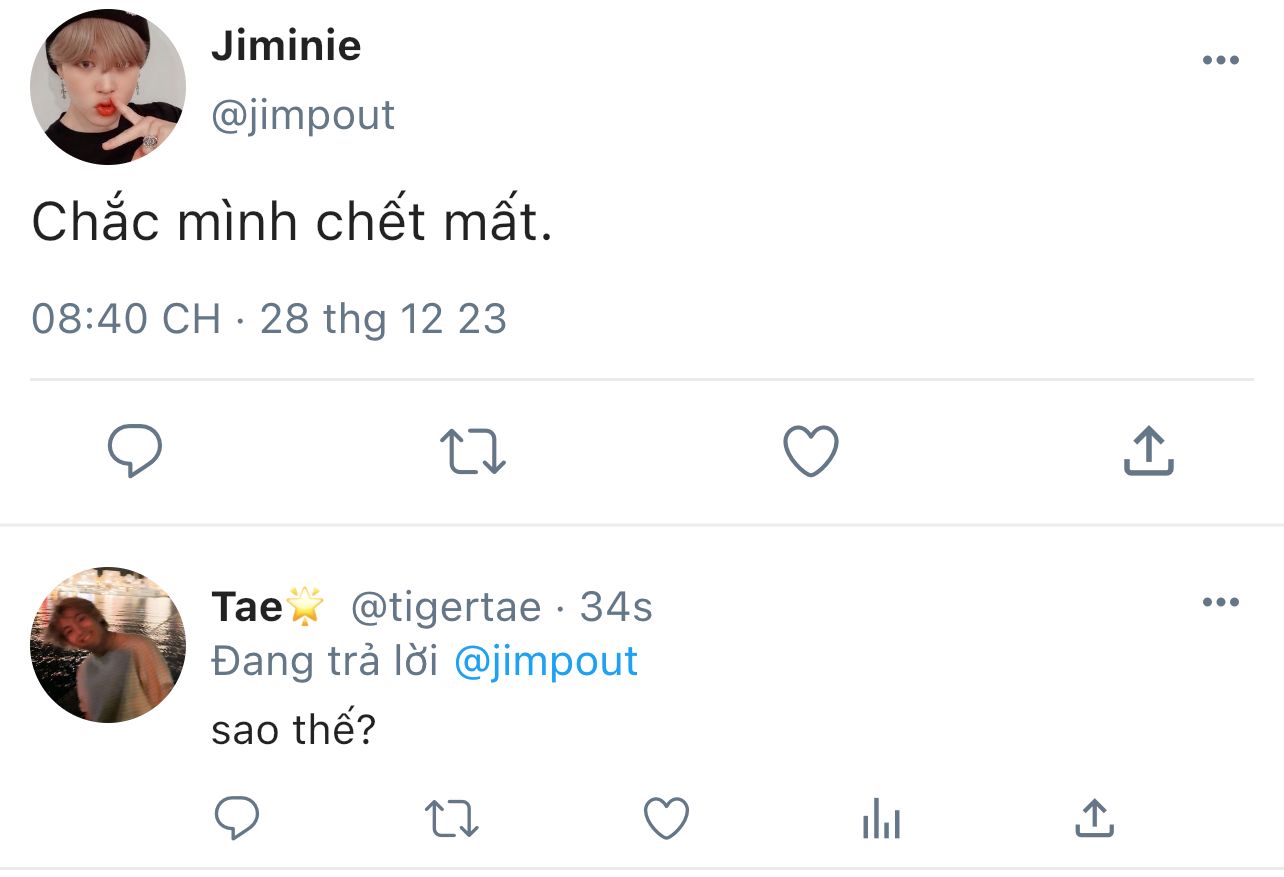Click the @jimpout handle under Jiminie

click(x=303, y=116)
